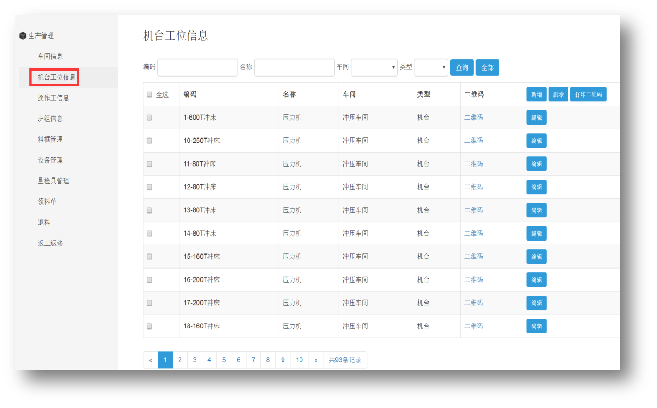This screenshot has width=657, height=408.
Task: Click the code cell 15-160T冲床
Action: tap(202, 256)
